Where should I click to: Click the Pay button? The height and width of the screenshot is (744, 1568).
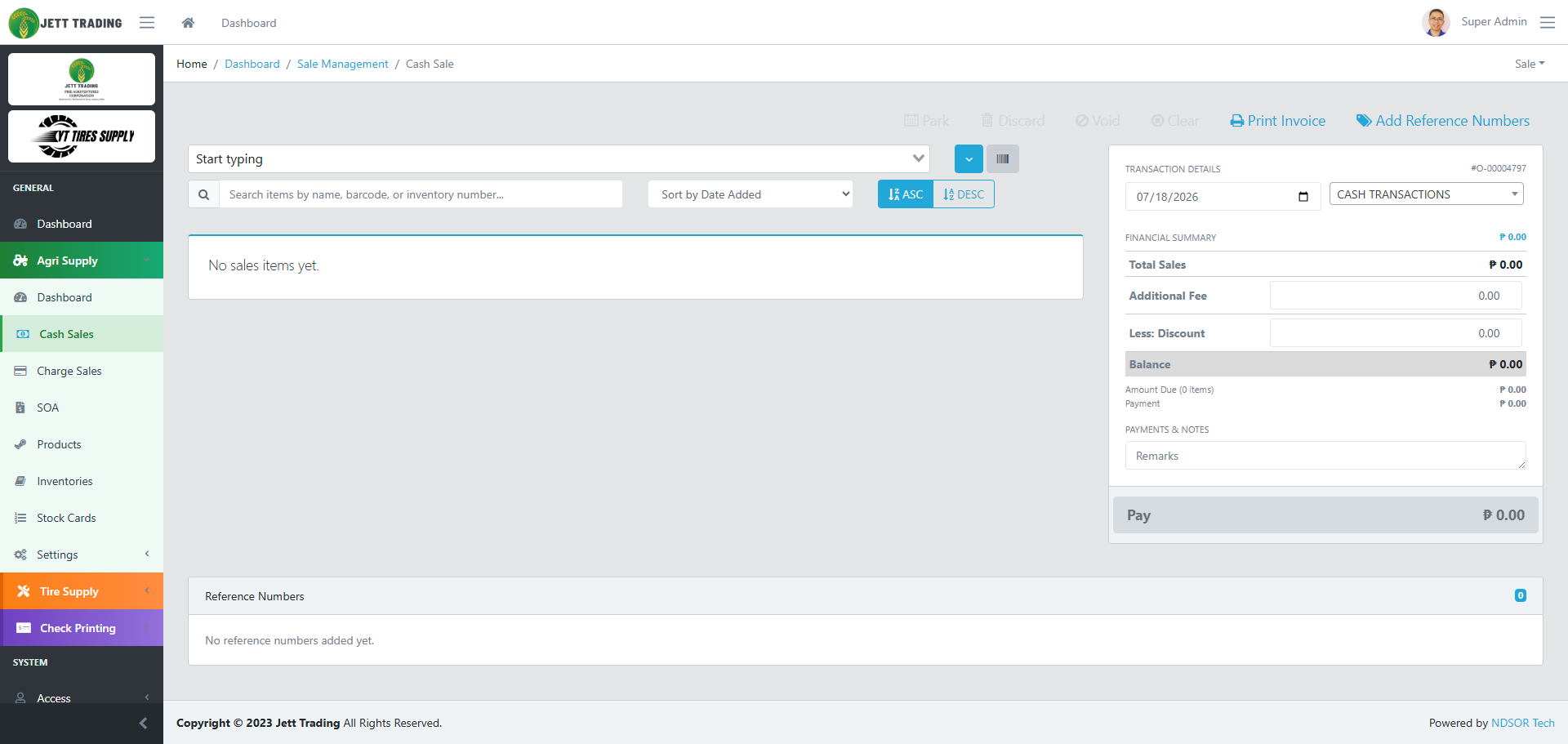pos(1325,515)
